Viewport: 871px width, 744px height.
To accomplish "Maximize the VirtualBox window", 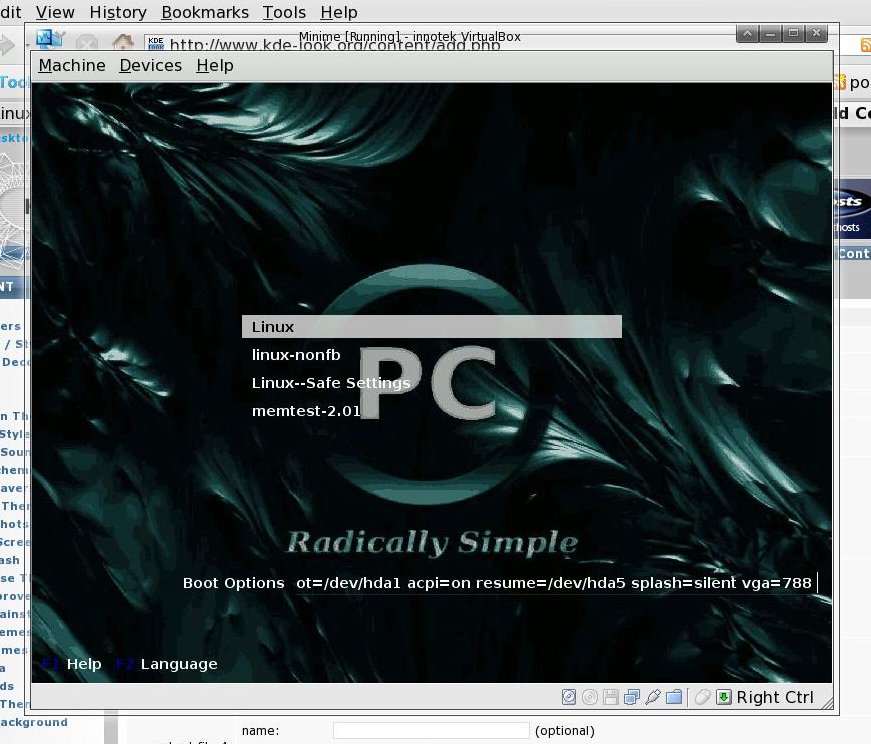I will pos(793,33).
